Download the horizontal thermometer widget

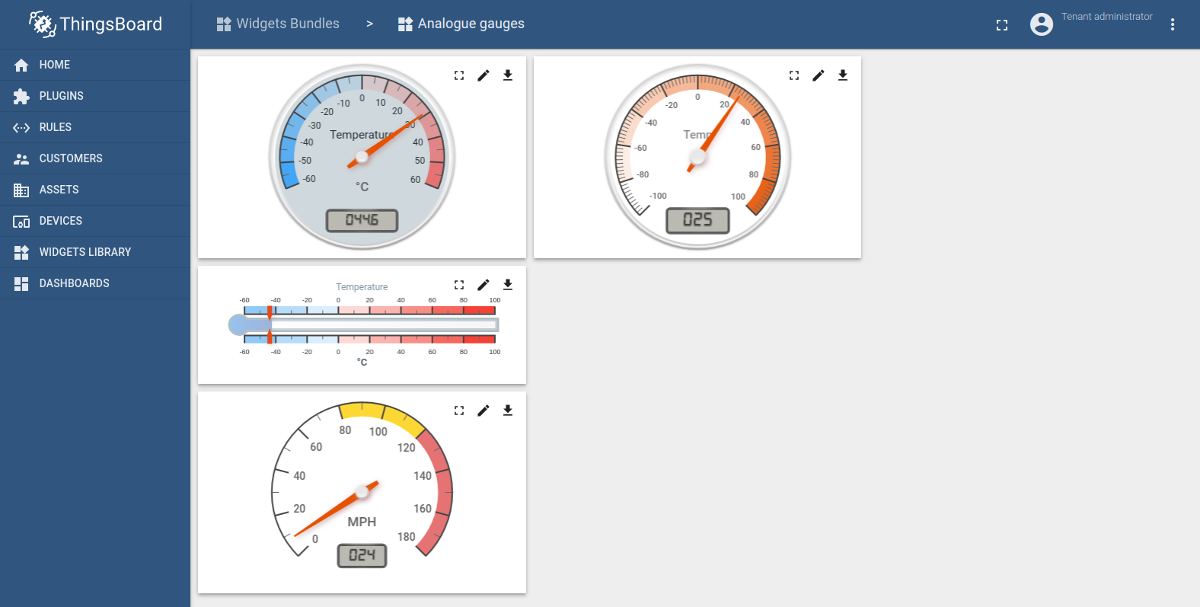pos(507,285)
